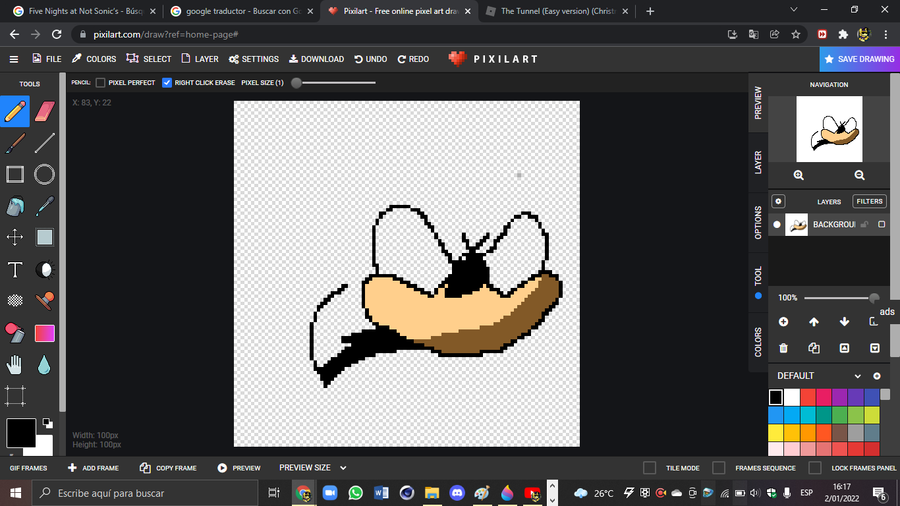Open layer settings gear
The width and height of the screenshot is (900, 506).
(778, 201)
